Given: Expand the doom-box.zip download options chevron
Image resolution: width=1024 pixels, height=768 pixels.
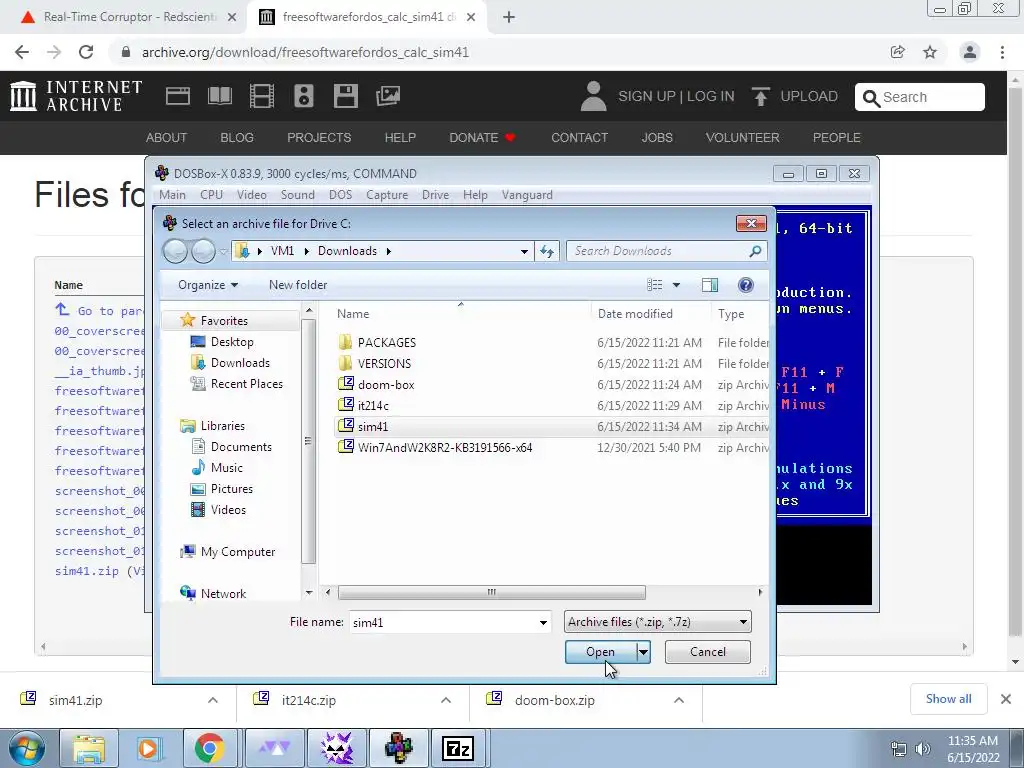Looking at the screenshot, I should [679, 700].
